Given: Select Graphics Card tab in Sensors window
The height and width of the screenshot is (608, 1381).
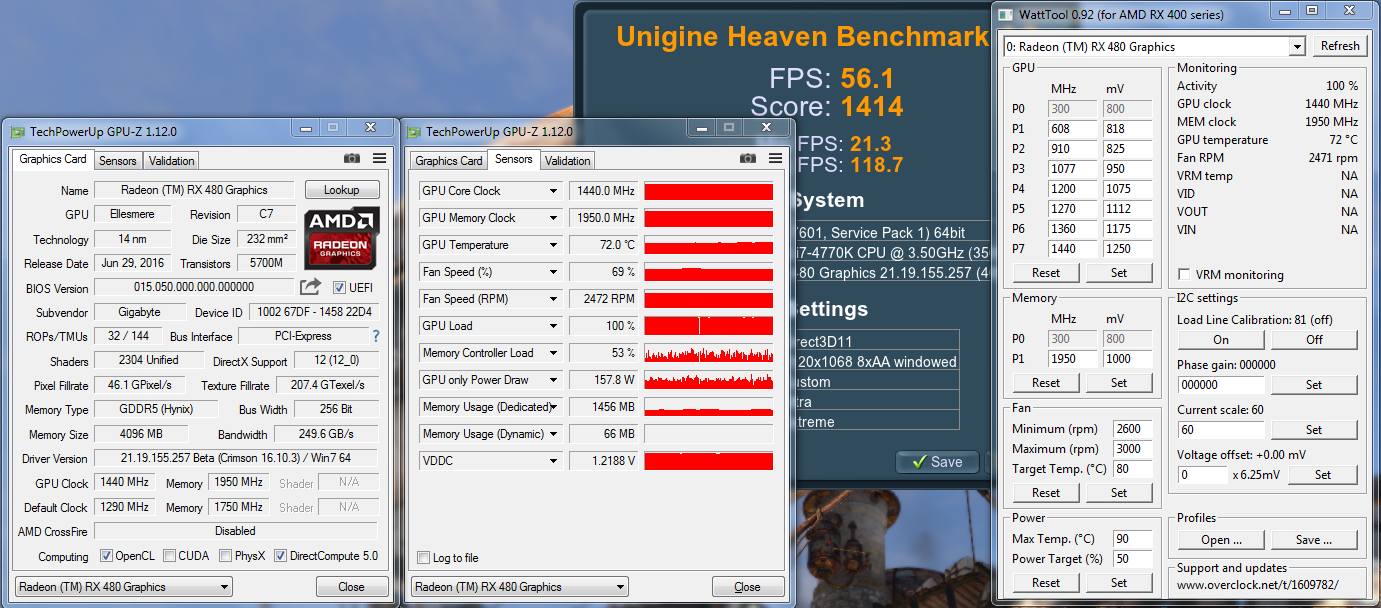Looking at the screenshot, I should point(449,161).
